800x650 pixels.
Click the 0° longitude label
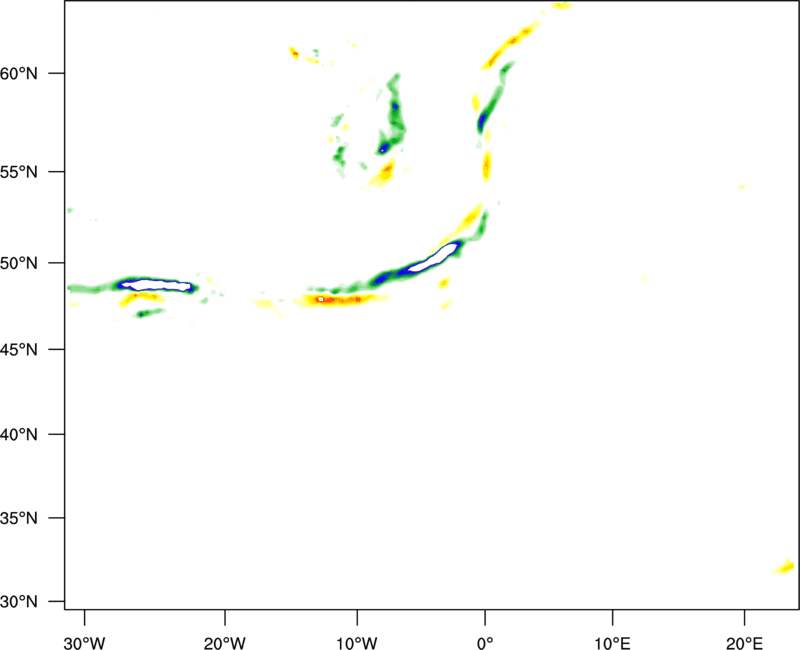[x=485, y=644]
